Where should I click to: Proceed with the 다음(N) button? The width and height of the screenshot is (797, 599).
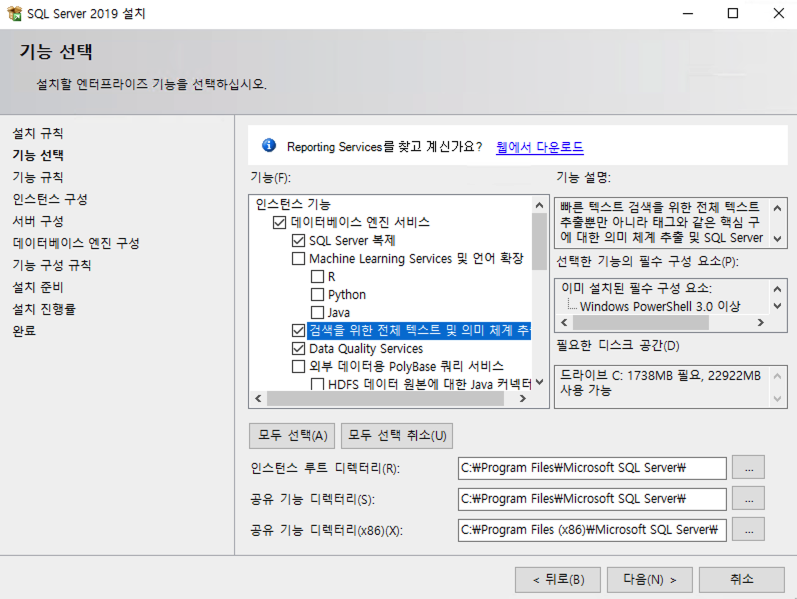(x=650, y=580)
